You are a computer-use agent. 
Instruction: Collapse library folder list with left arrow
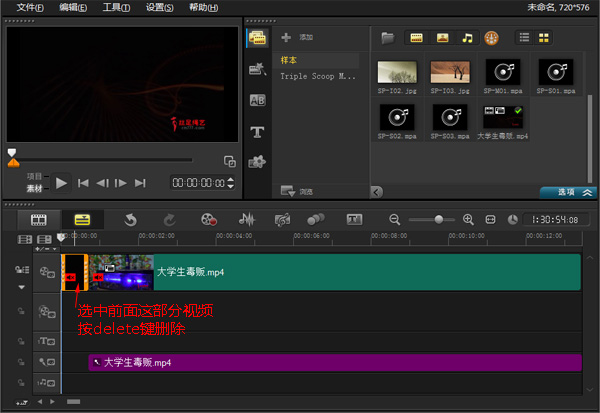pos(376,191)
